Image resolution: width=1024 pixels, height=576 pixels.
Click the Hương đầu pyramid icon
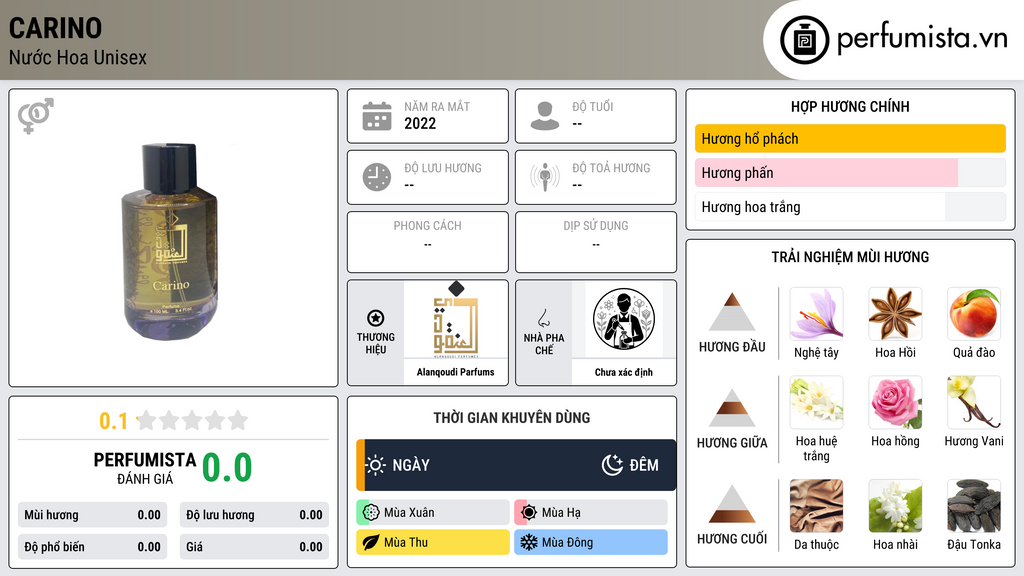click(732, 312)
